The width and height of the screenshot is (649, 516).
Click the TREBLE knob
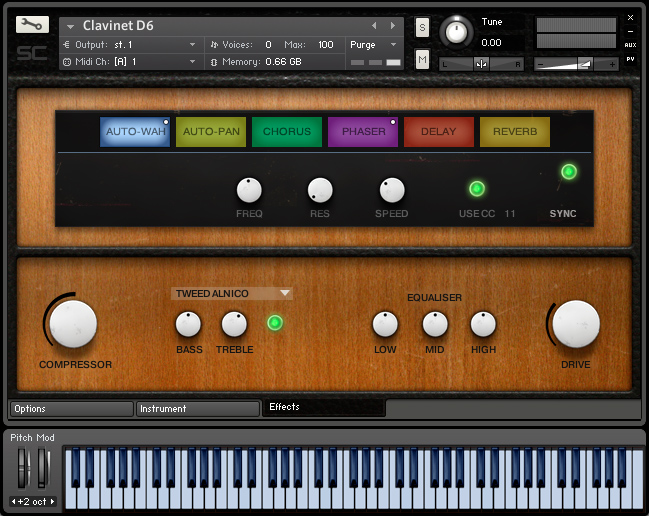coord(234,324)
